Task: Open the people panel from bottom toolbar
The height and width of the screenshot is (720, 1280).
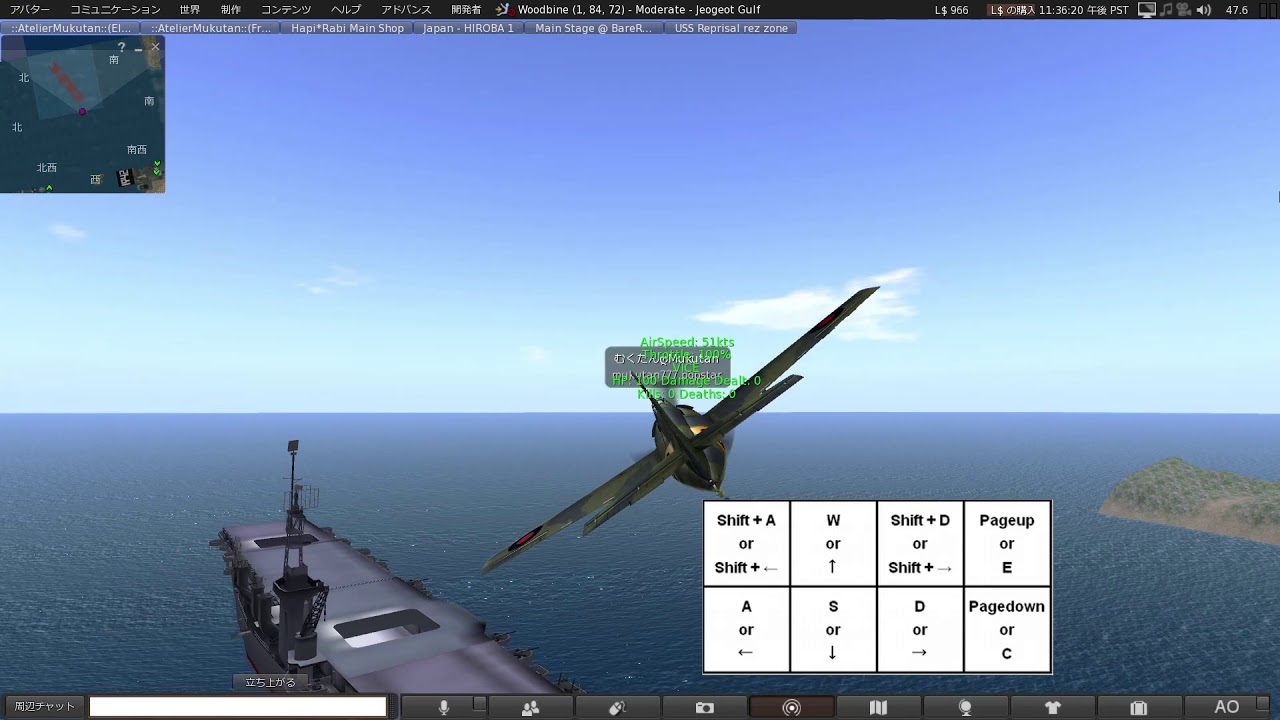Action: 531,708
